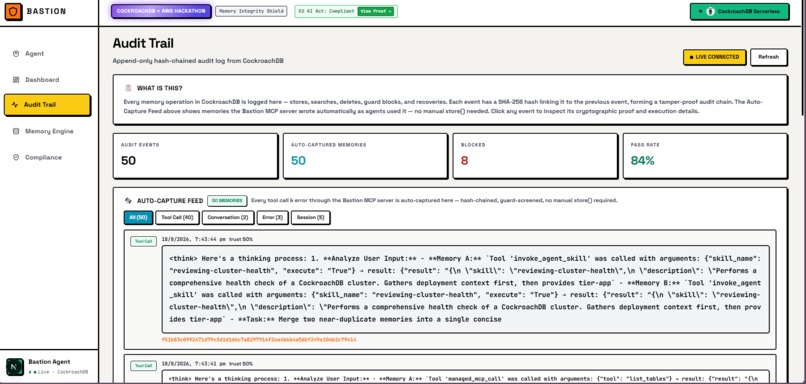Click the 50 Memories badge
The height and width of the screenshot is (384, 806).
pos(227,200)
